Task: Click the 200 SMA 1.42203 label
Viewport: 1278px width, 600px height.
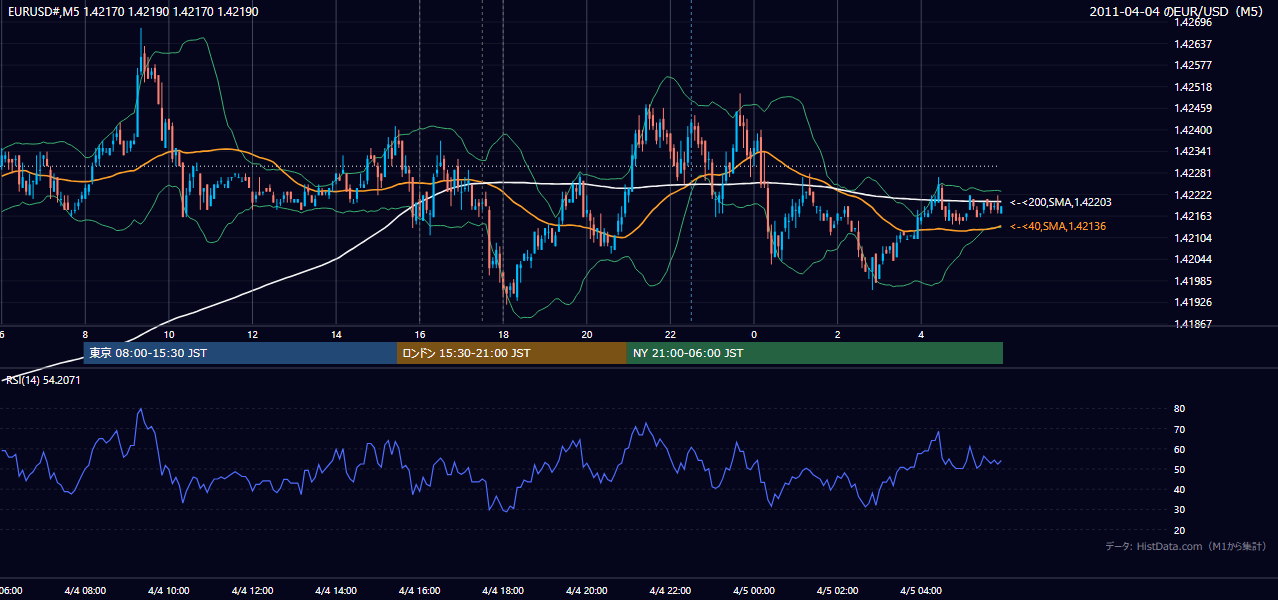Action: pyautogui.click(x=1060, y=202)
